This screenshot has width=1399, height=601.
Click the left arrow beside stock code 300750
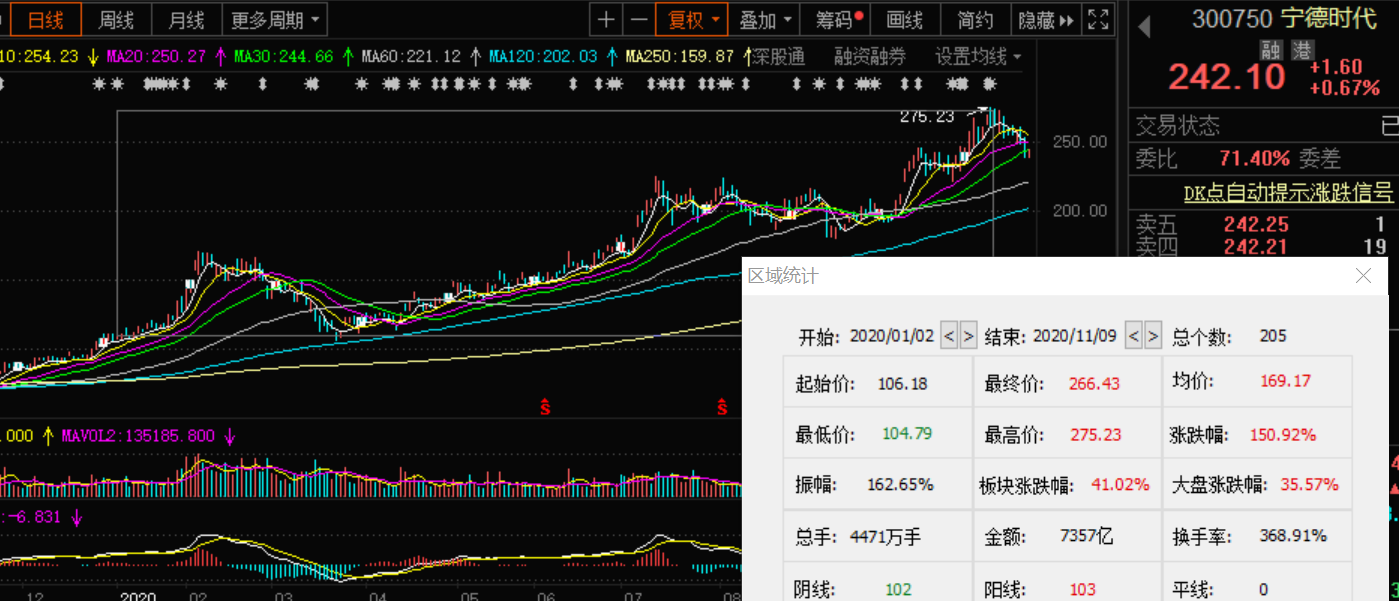point(1145,26)
